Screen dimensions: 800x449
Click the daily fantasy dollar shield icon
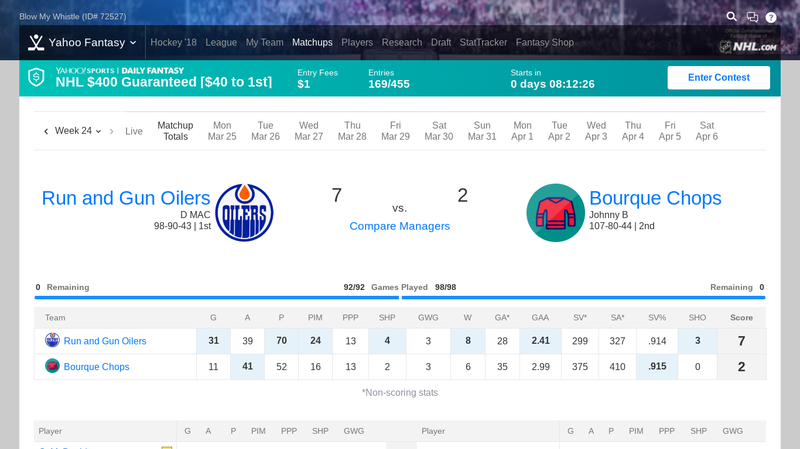tap(36, 78)
